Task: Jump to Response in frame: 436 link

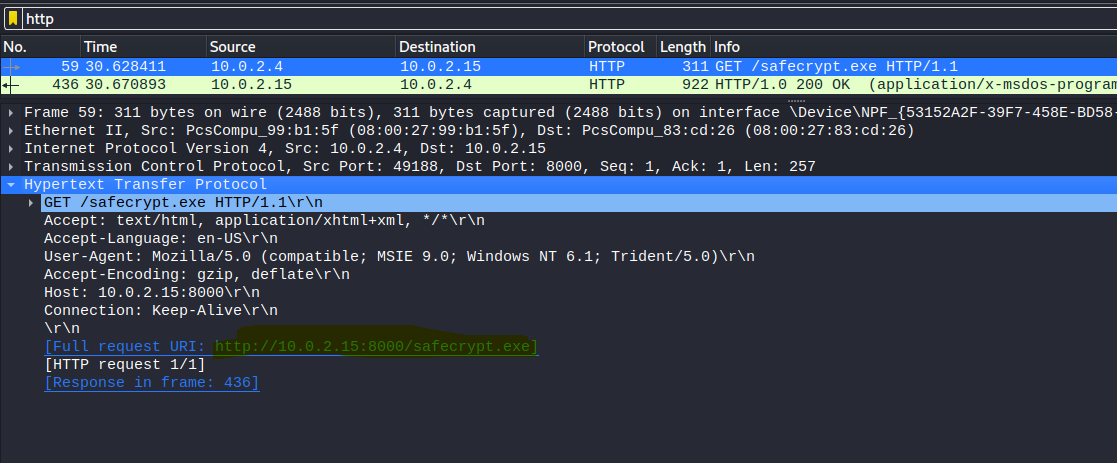Action: click(x=152, y=383)
